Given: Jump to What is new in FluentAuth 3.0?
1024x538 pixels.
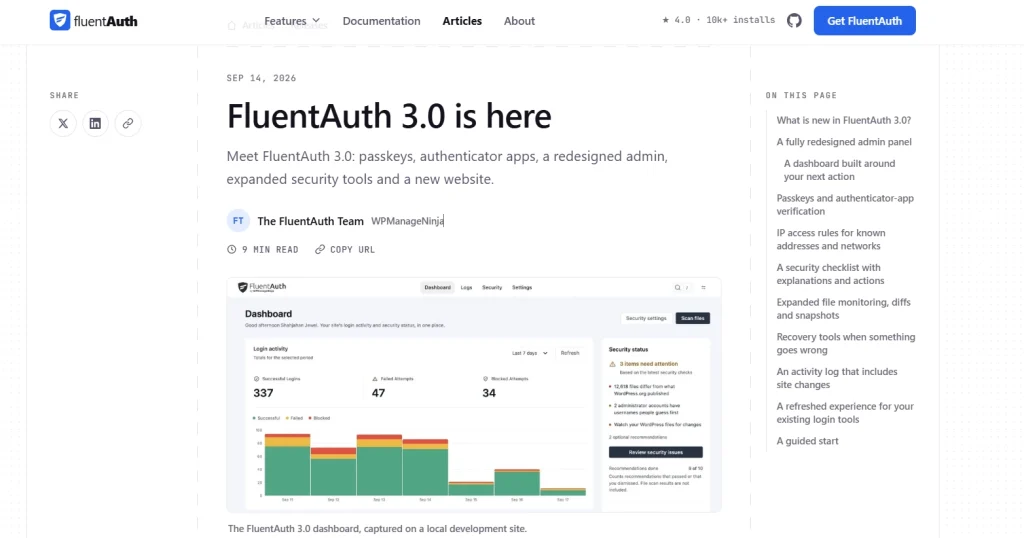Looking at the screenshot, I should pos(844,120).
